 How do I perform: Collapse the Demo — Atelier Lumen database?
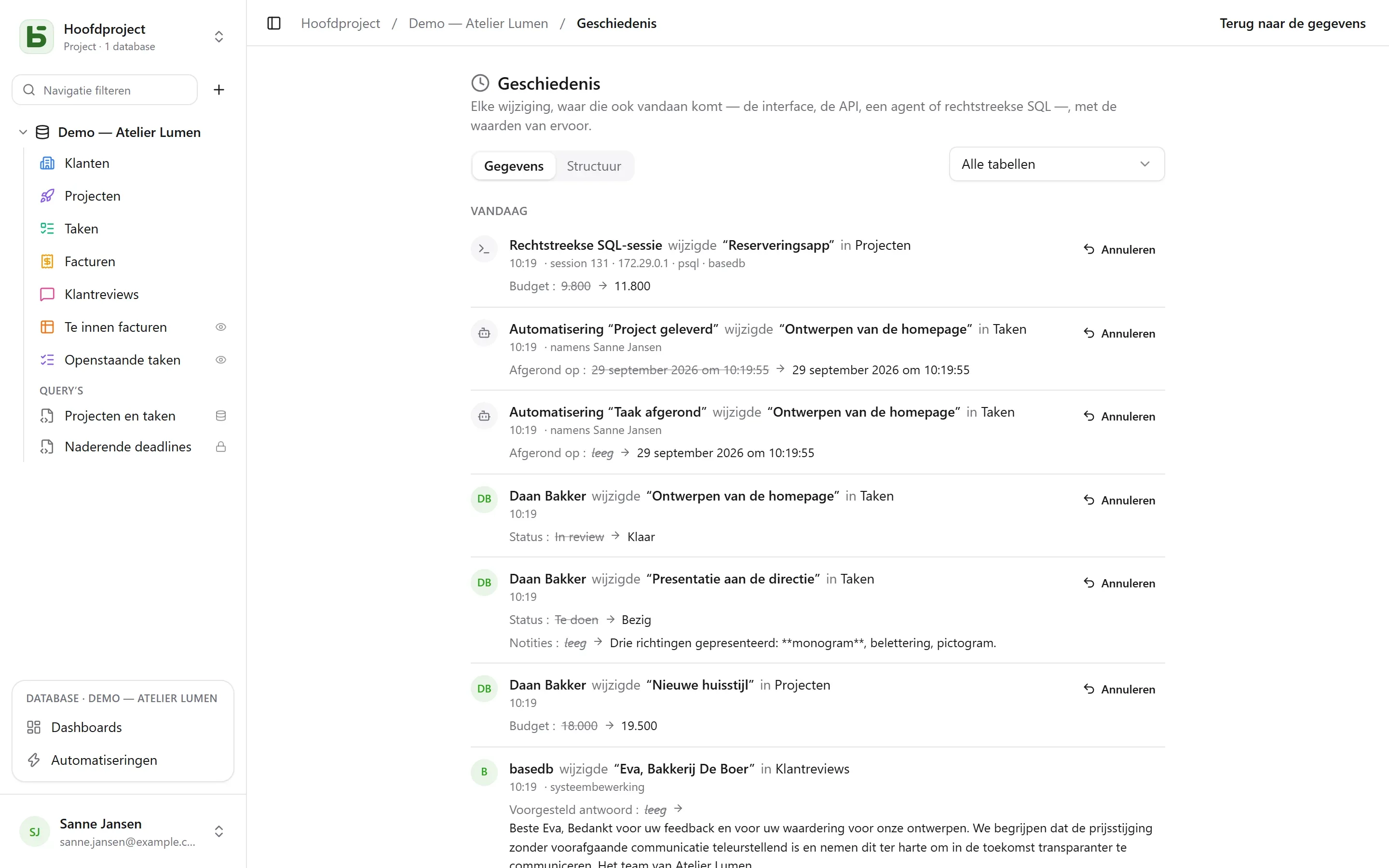point(23,132)
